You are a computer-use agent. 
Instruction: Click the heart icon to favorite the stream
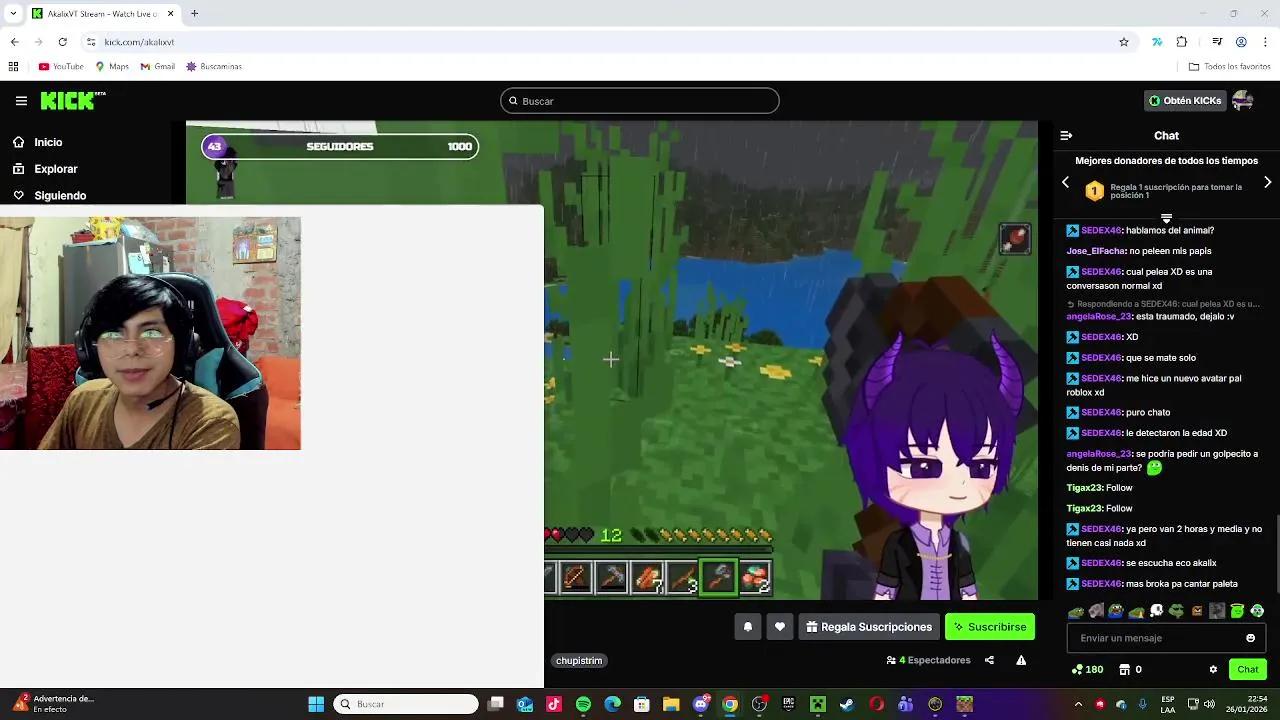779,627
